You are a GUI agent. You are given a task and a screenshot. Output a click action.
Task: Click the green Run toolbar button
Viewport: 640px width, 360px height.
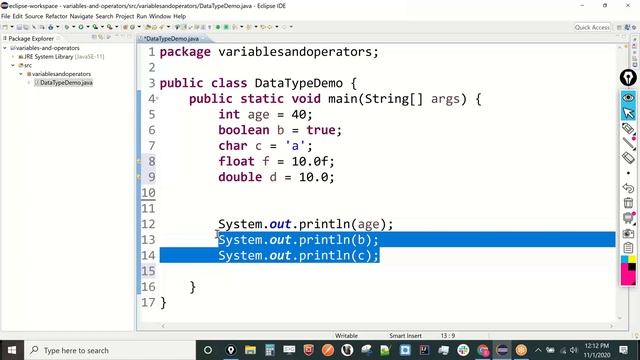point(81,27)
